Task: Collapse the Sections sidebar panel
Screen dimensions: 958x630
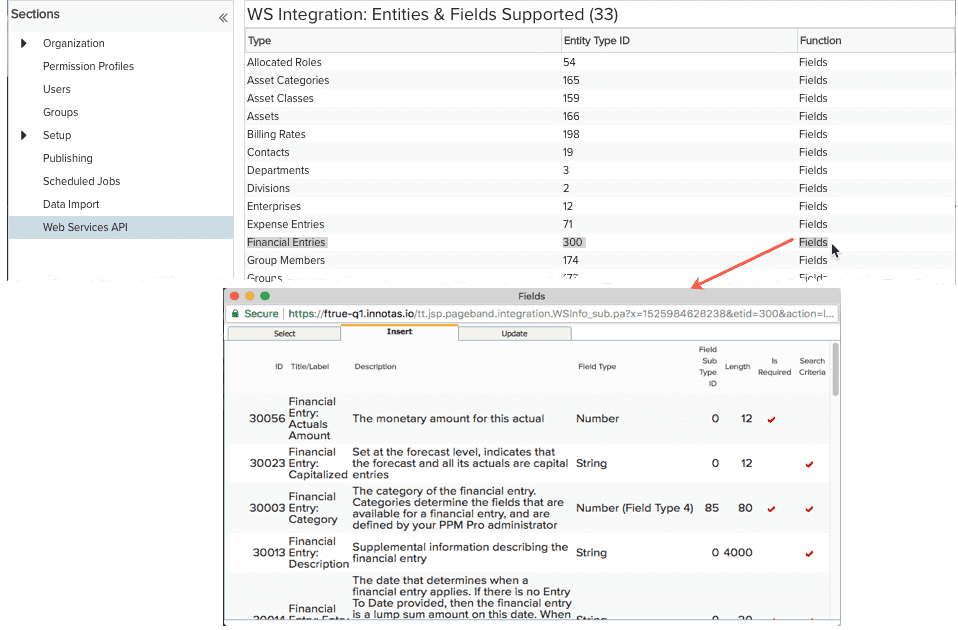Action: pos(223,18)
